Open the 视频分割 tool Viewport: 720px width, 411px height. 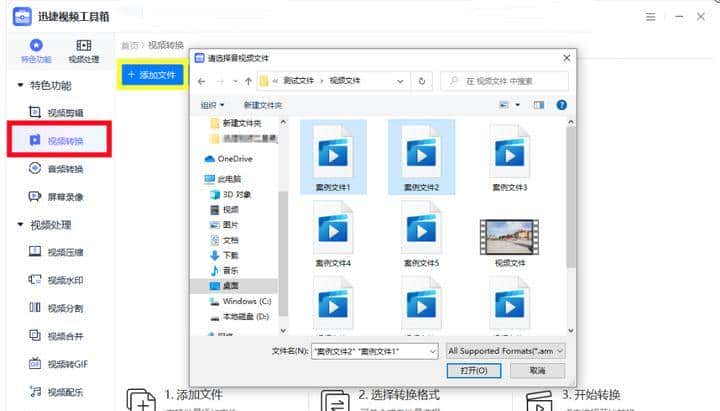pos(56,308)
